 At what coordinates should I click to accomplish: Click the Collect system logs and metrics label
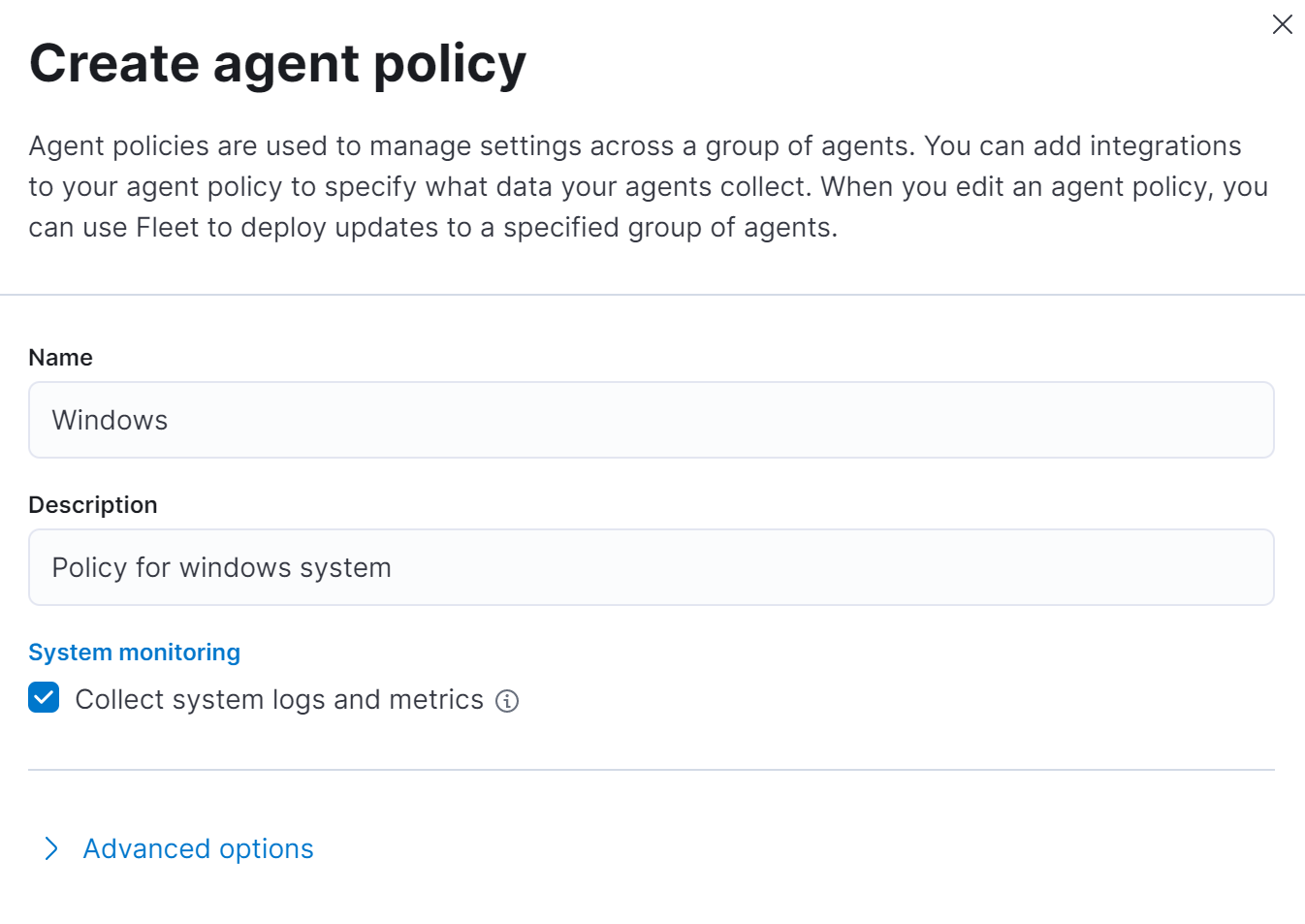click(279, 700)
